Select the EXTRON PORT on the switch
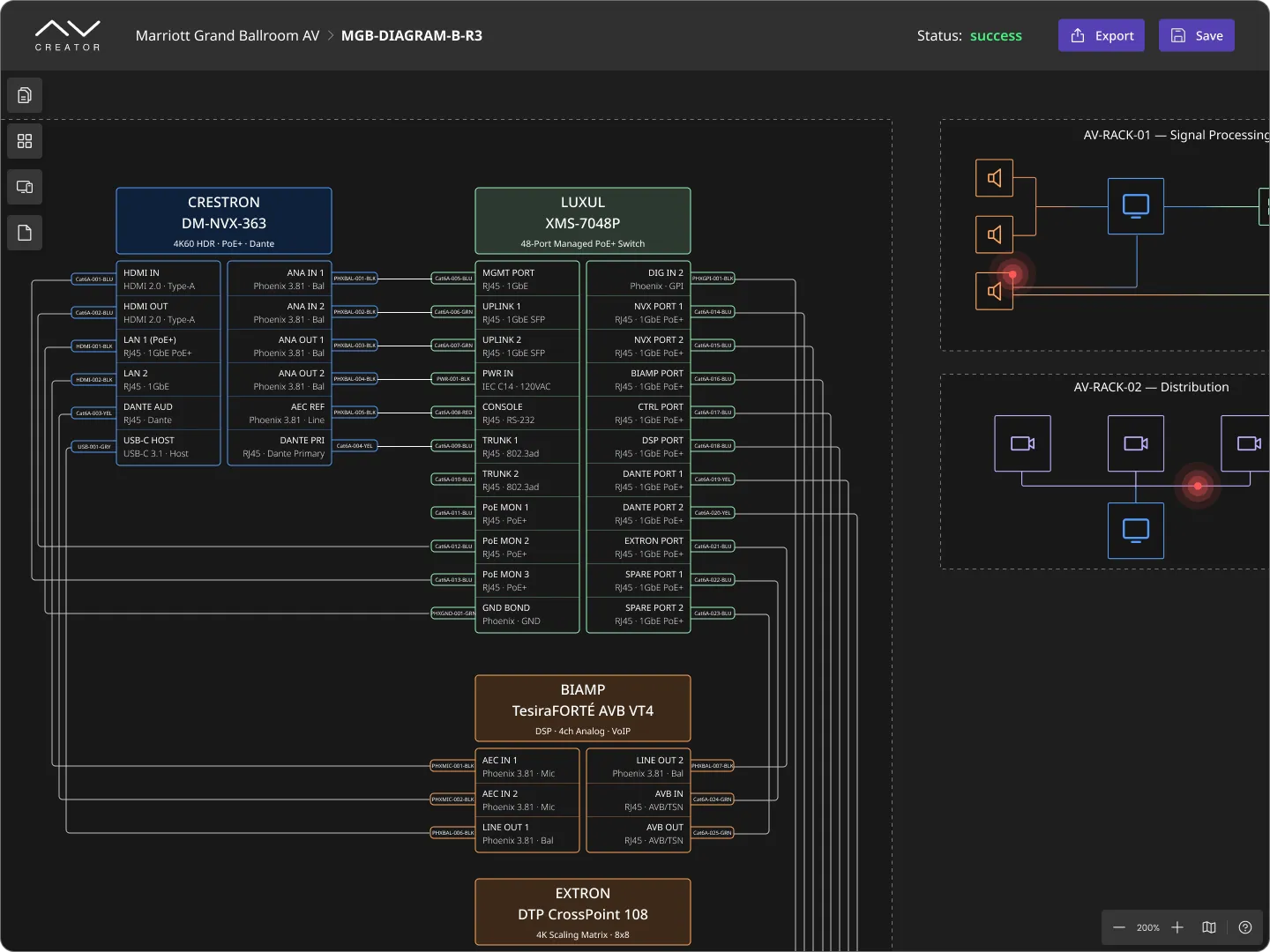This screenshot has height=952, width=1270. (639, 547)
